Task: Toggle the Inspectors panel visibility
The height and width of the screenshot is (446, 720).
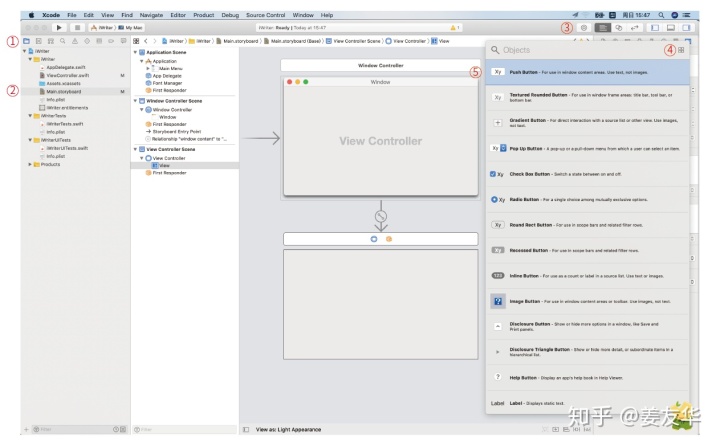Action: [686, 28]
